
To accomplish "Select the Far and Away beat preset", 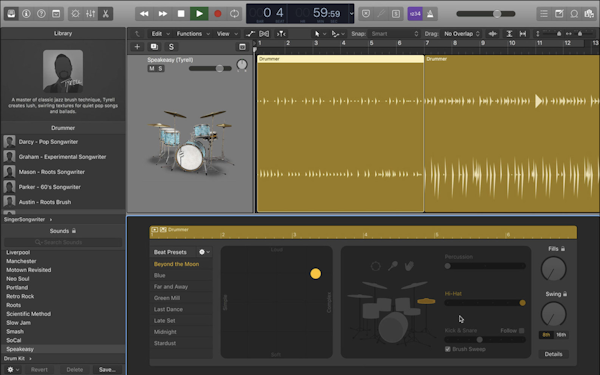I will click(171, 287).
